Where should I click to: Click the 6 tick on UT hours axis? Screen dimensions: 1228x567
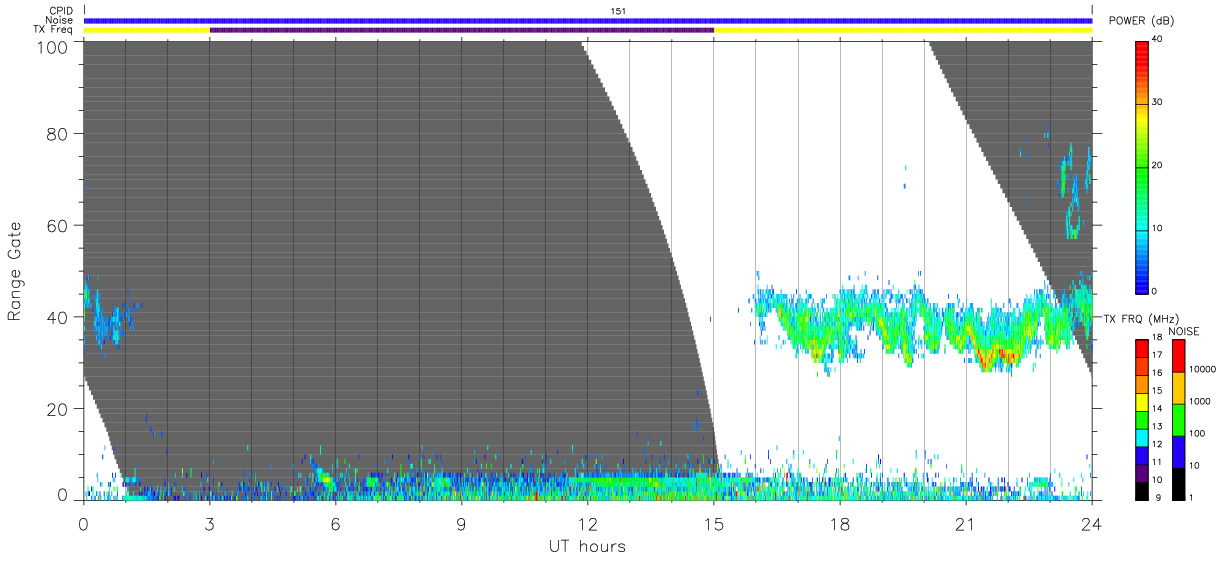pos(336,524)
